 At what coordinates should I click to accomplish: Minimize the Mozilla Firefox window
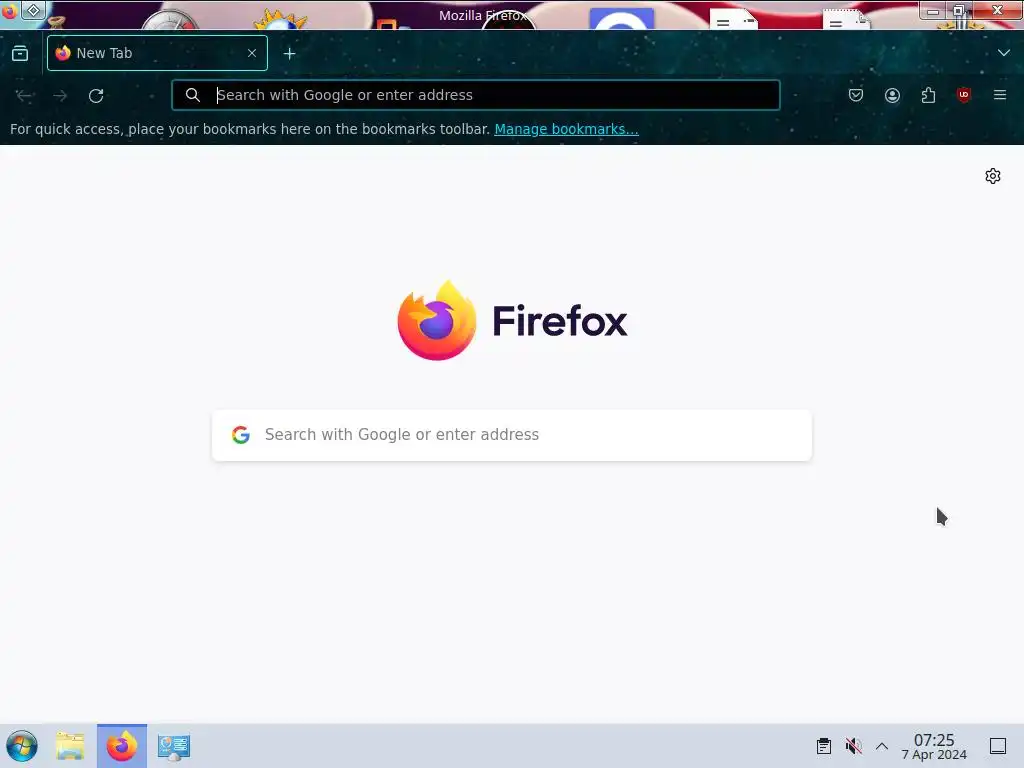coord(933,11)
